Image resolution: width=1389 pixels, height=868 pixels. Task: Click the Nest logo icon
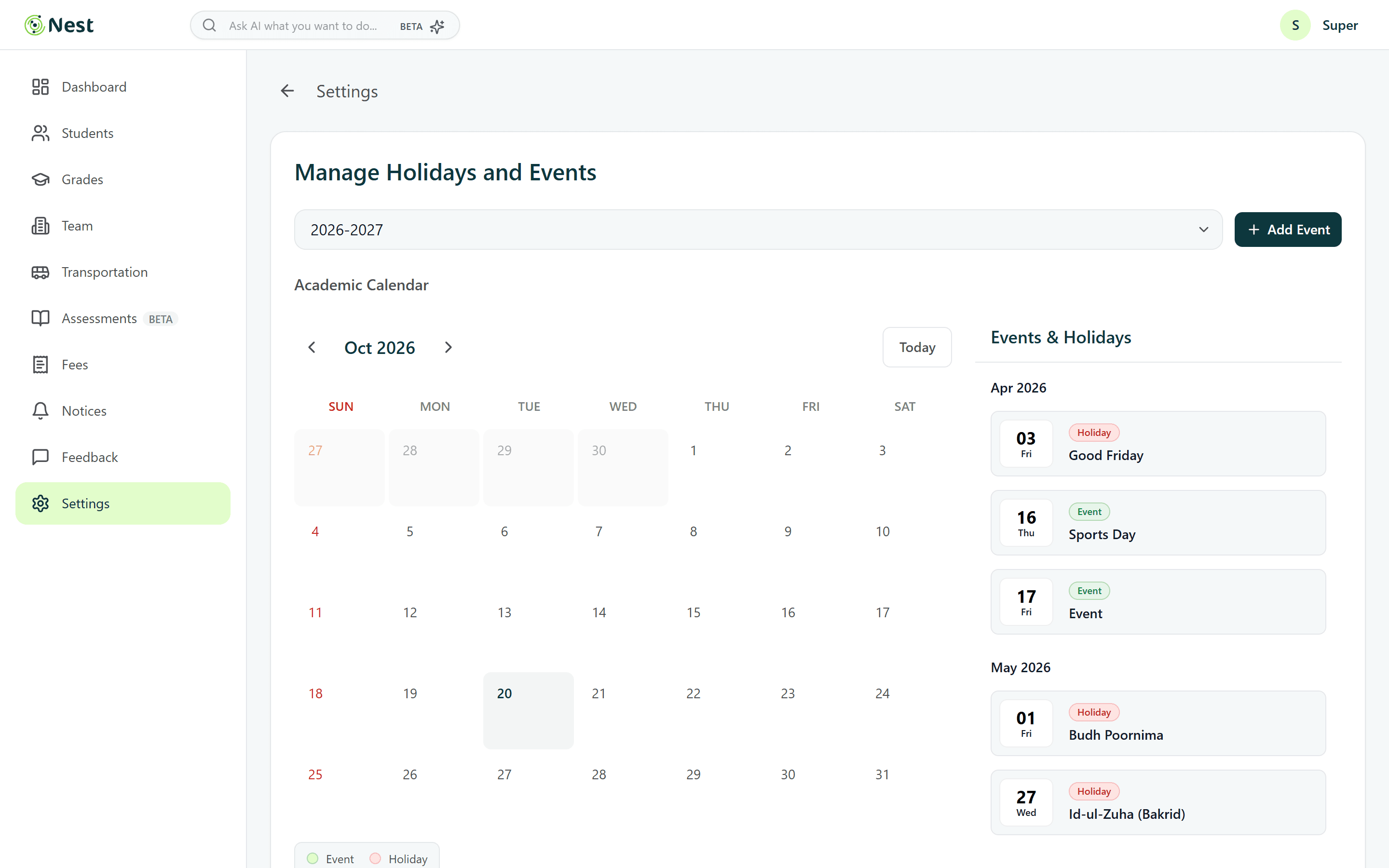click(x=34, y=25)
